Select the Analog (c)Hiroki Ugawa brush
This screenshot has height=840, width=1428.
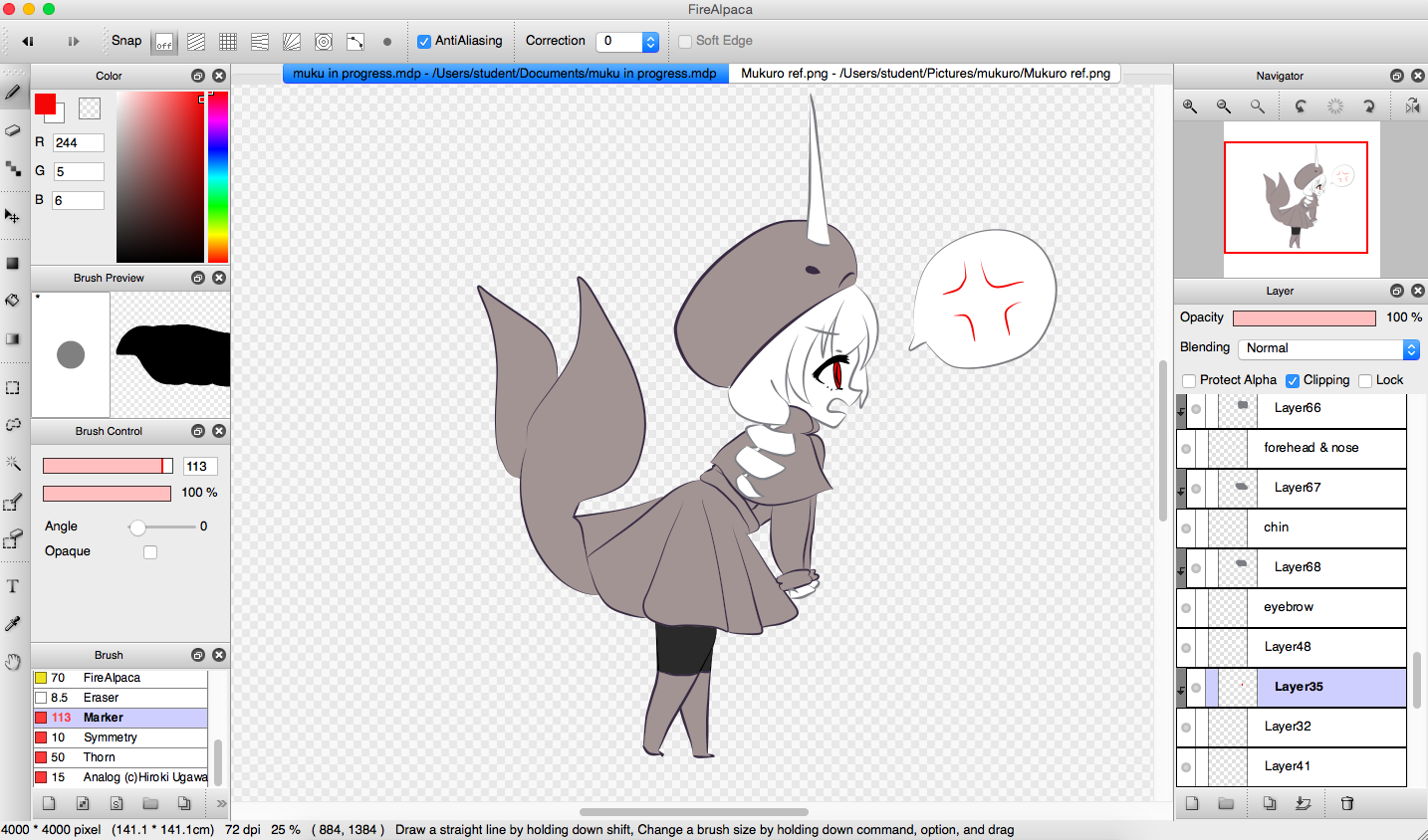click(119, 777)
